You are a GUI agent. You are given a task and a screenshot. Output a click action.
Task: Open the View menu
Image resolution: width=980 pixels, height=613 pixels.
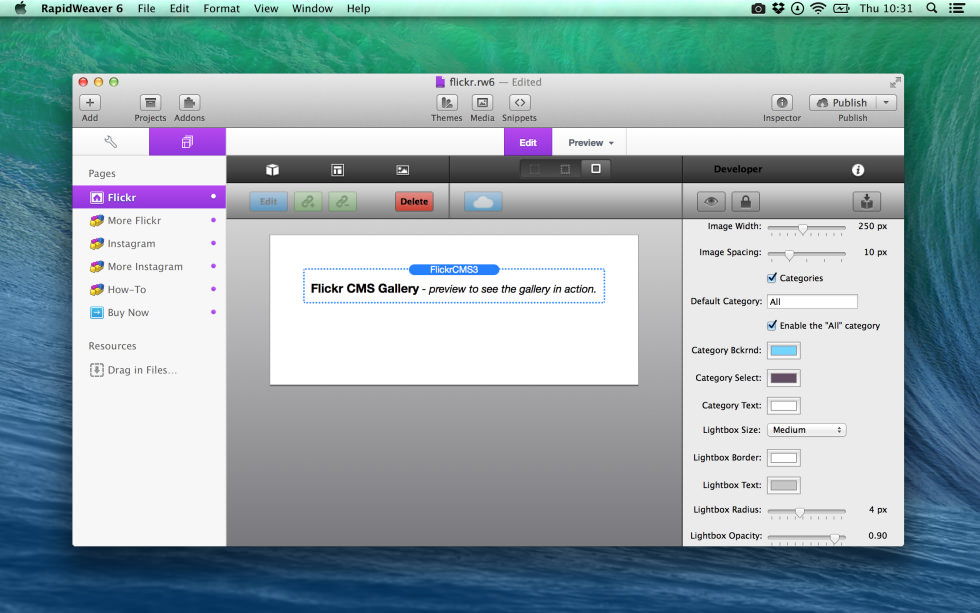tap(266, 8)
